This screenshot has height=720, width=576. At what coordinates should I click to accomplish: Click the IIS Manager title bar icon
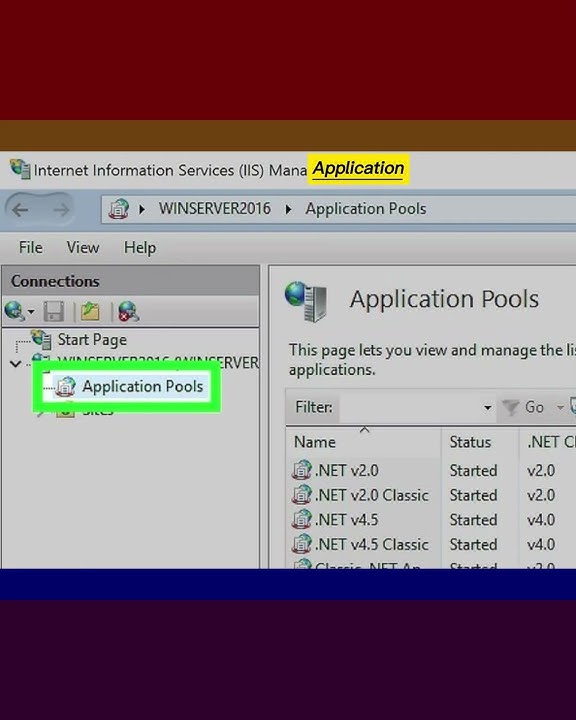point(20,169)
